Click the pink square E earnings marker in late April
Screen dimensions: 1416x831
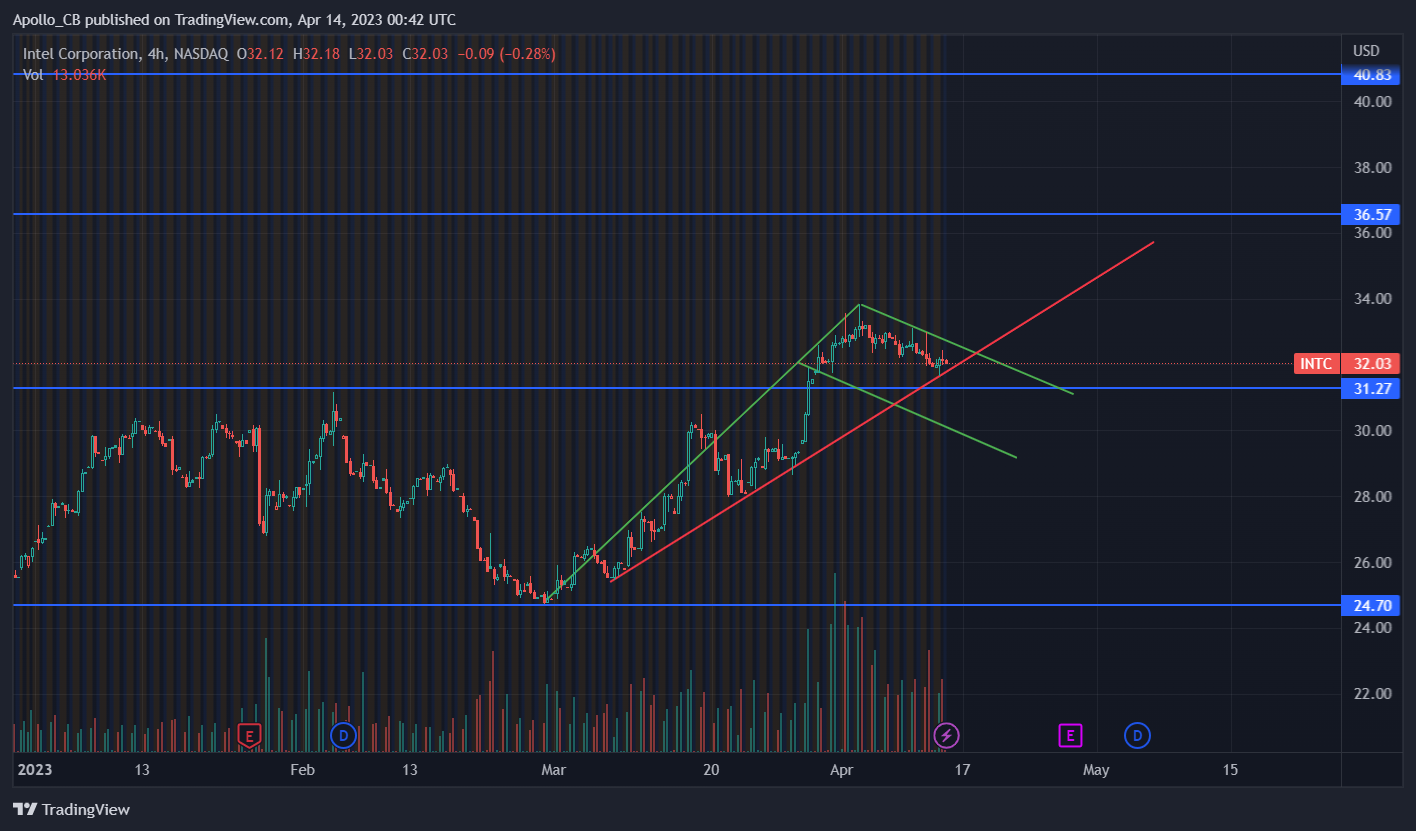click(x=1070, y=735)
